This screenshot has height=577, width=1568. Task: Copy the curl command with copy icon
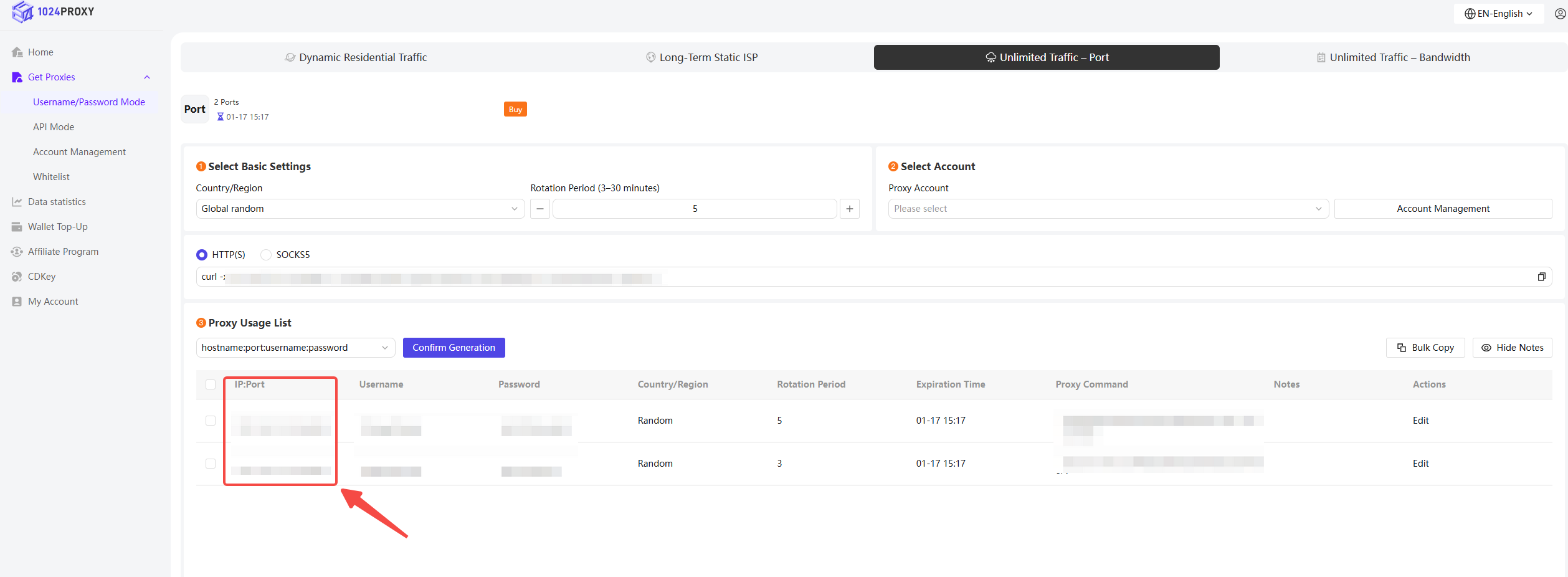1541,277
